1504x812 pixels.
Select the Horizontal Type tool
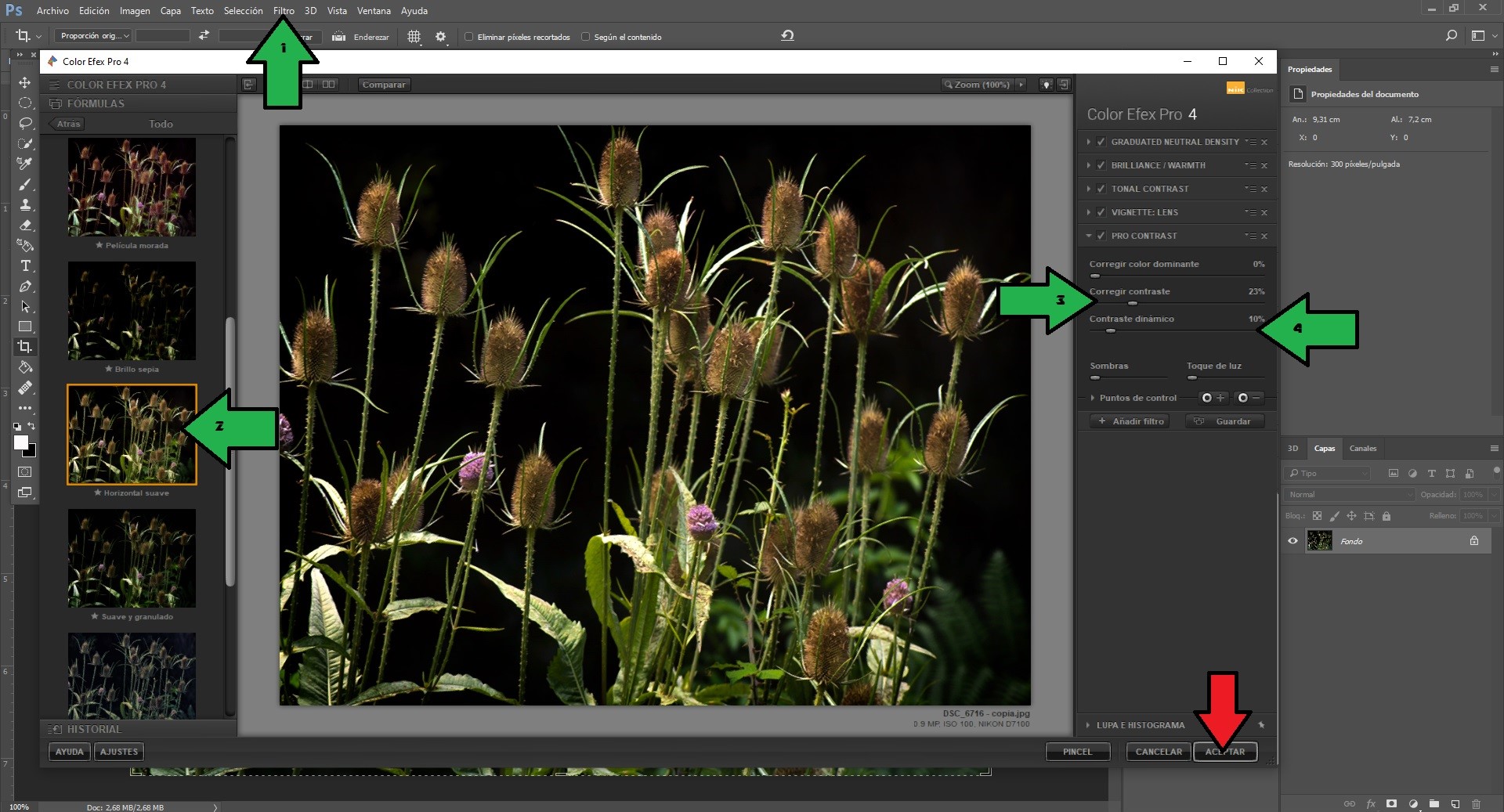[x=25, y=266]
